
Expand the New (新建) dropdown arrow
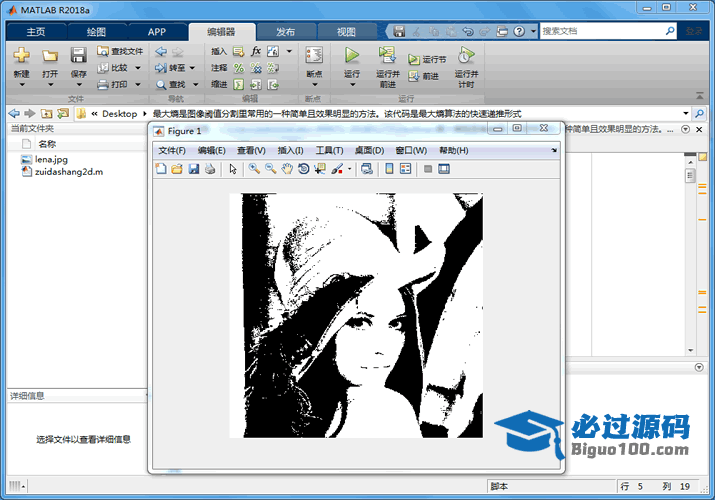(21, 84)
